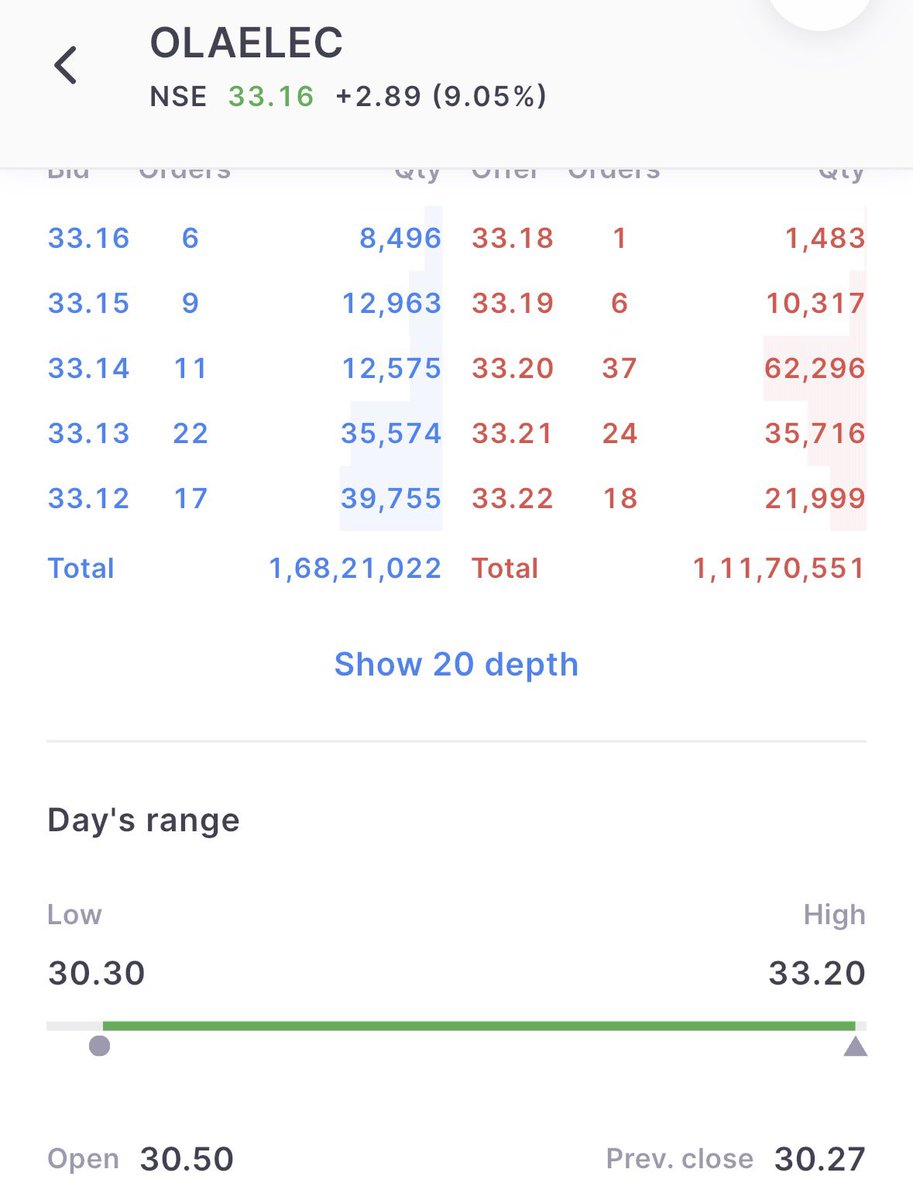The width and height of the screenshot is (913, 1200).
Task: Tap the Bid column header
Action: [x=69, y=169]
